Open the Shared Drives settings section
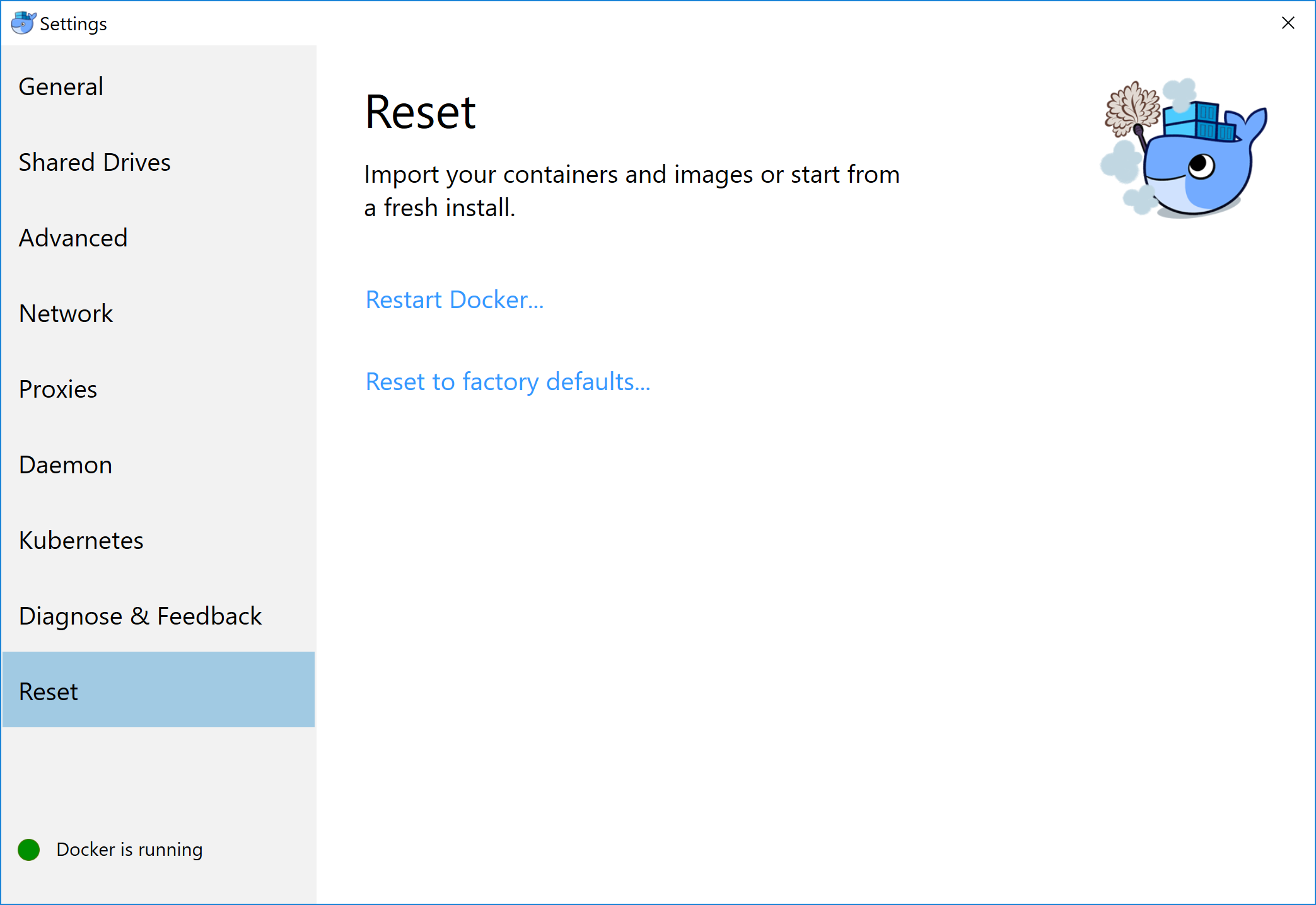1316x905 pixels. click(95, 162)
